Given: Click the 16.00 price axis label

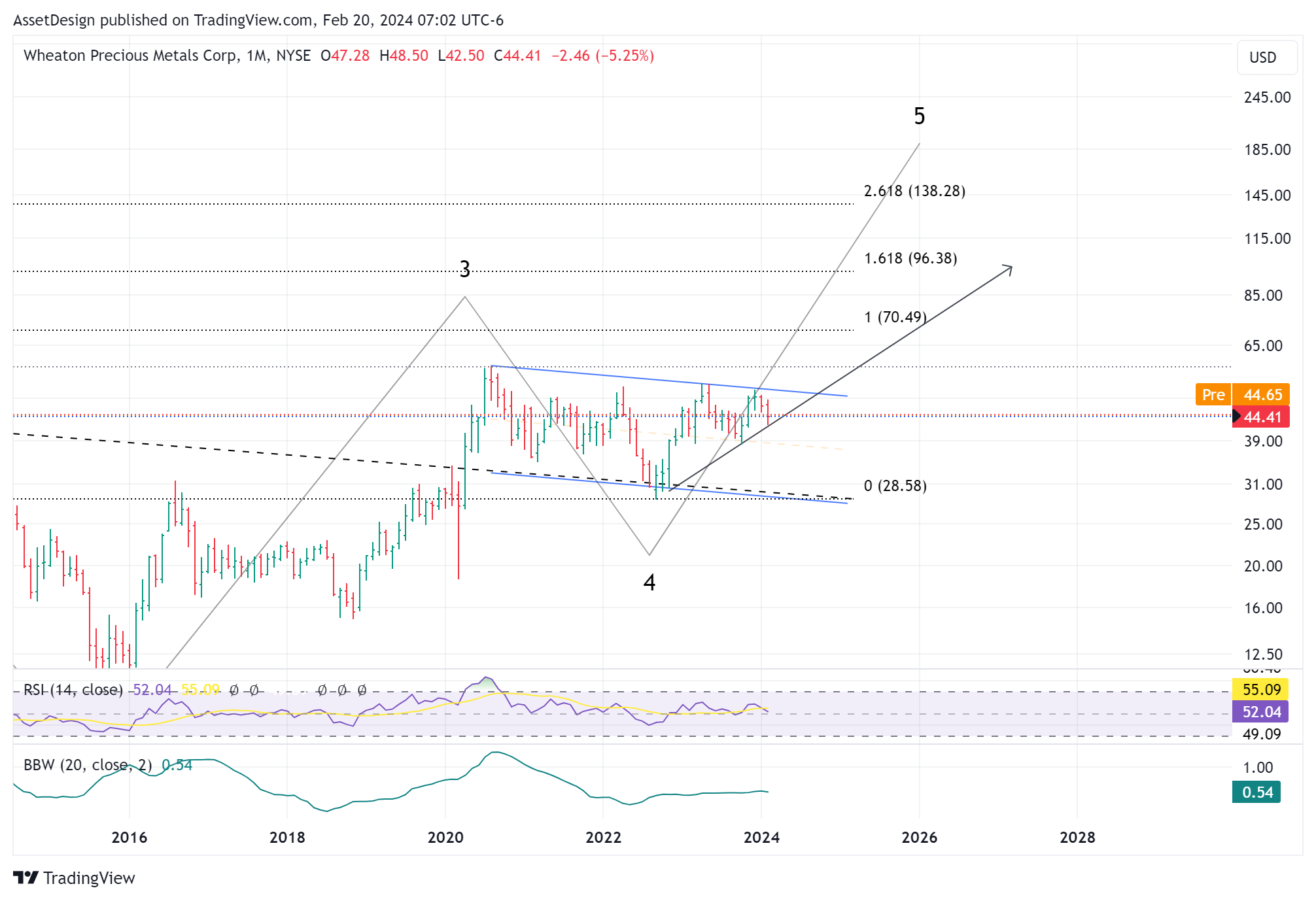Looking at the screenshot, I should click(1263, 608).
